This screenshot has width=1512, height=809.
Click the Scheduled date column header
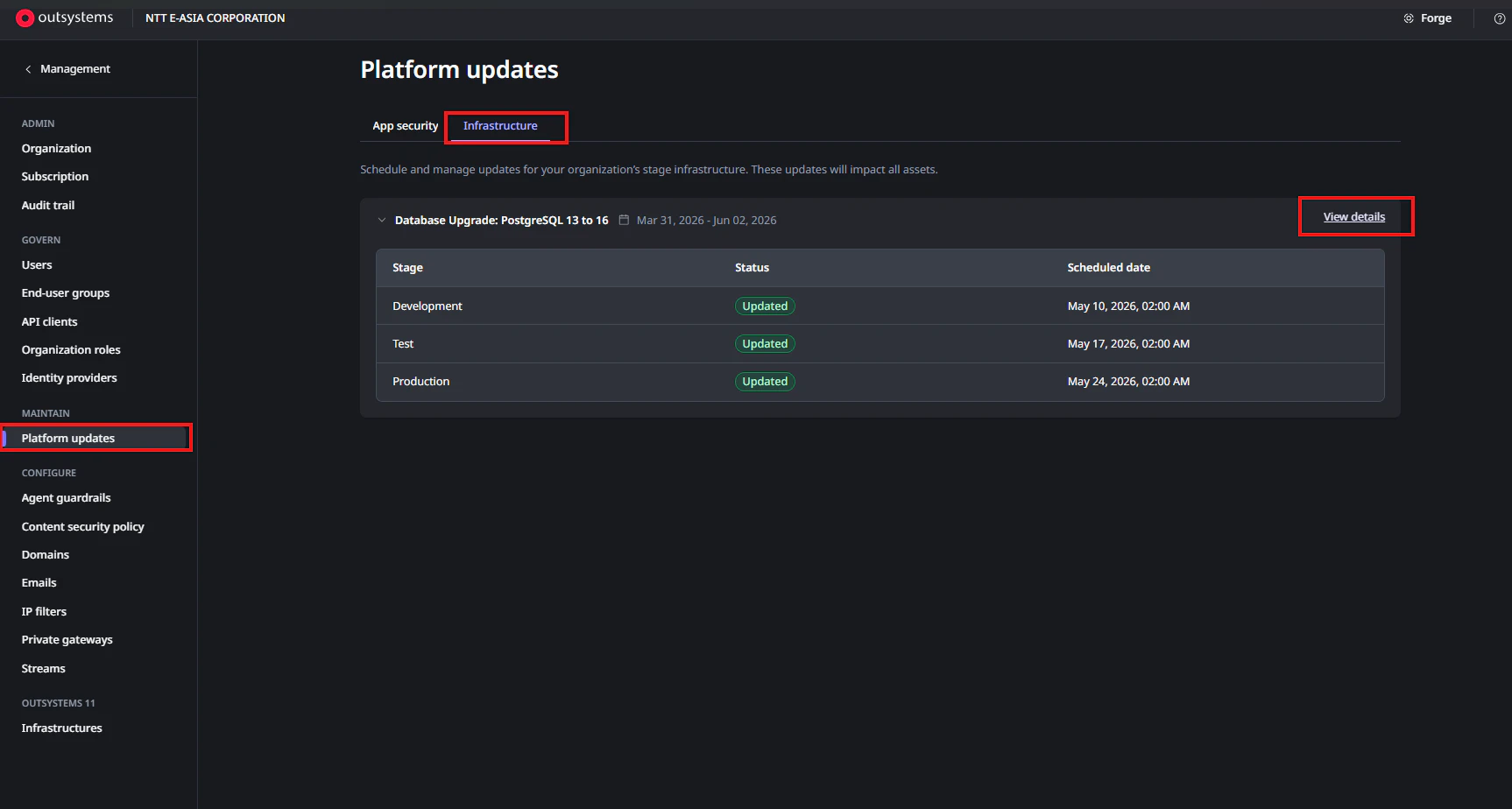click(1109, 268)
